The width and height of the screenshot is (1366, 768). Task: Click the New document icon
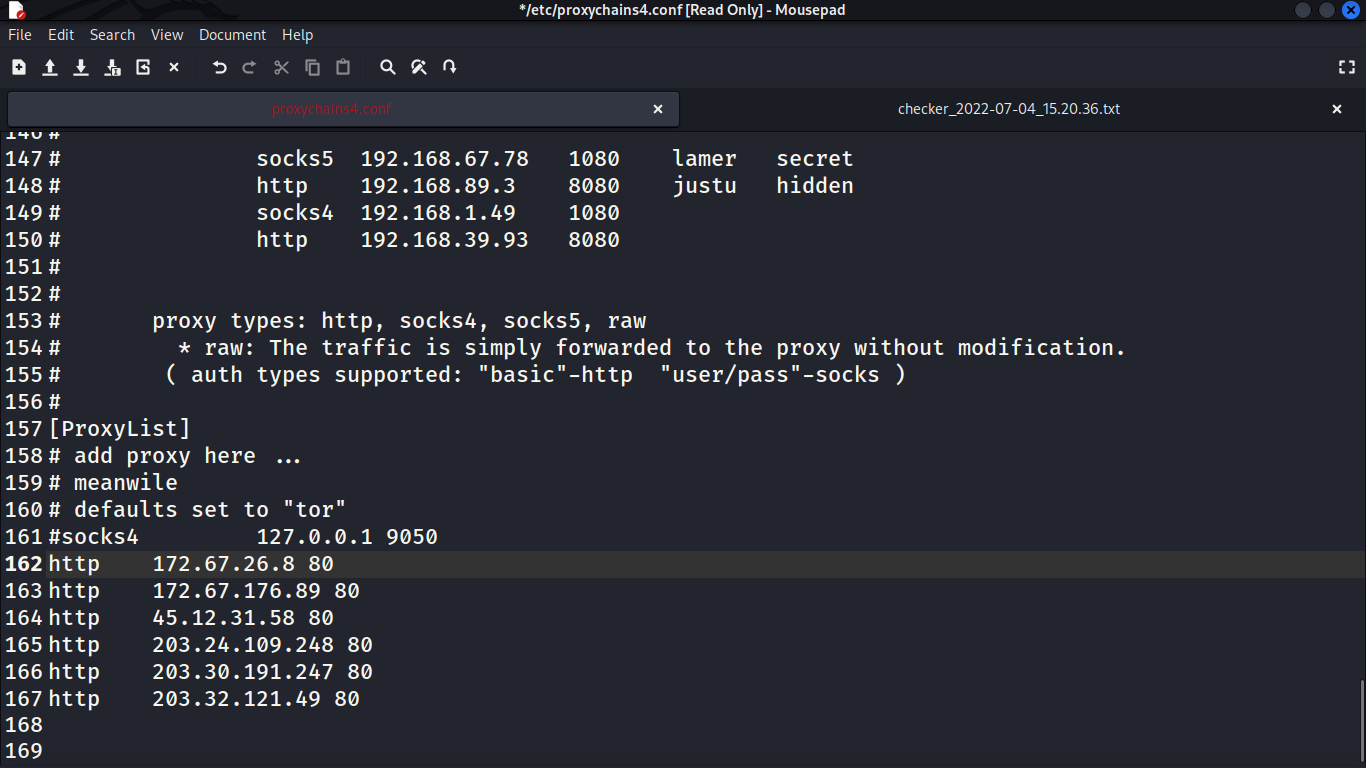click(x=19, y=67)
